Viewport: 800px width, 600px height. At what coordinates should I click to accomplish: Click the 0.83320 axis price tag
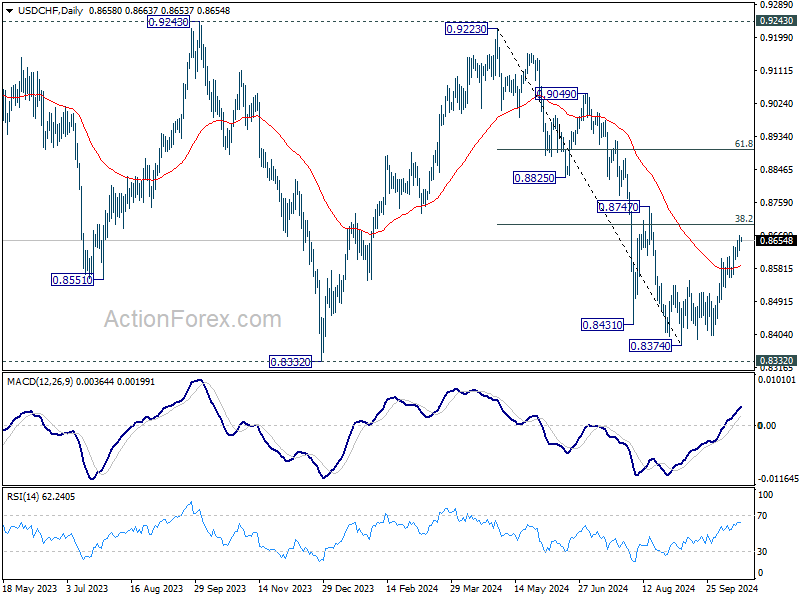coord(776,360)
